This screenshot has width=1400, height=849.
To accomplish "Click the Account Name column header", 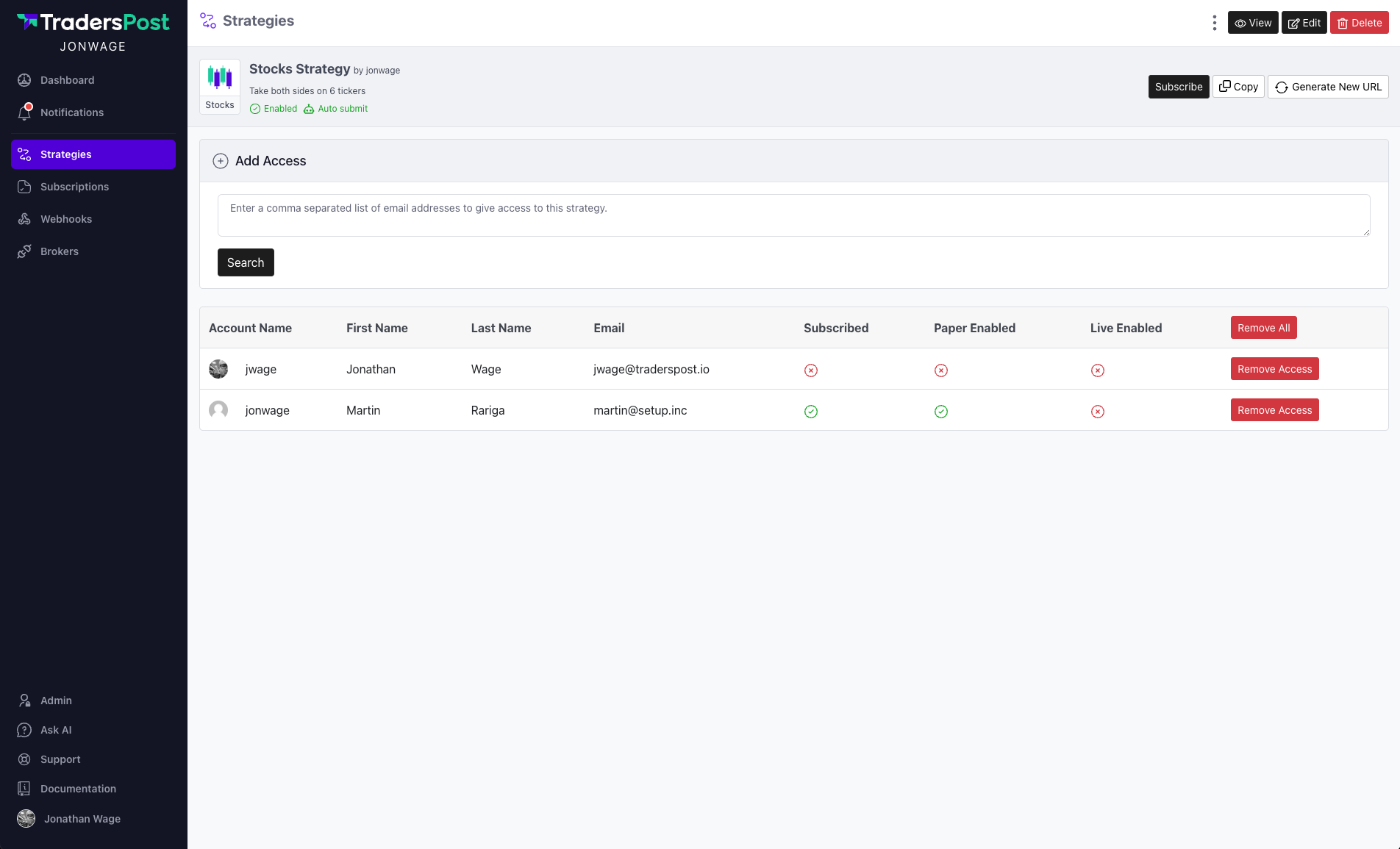I will [250, 328].
